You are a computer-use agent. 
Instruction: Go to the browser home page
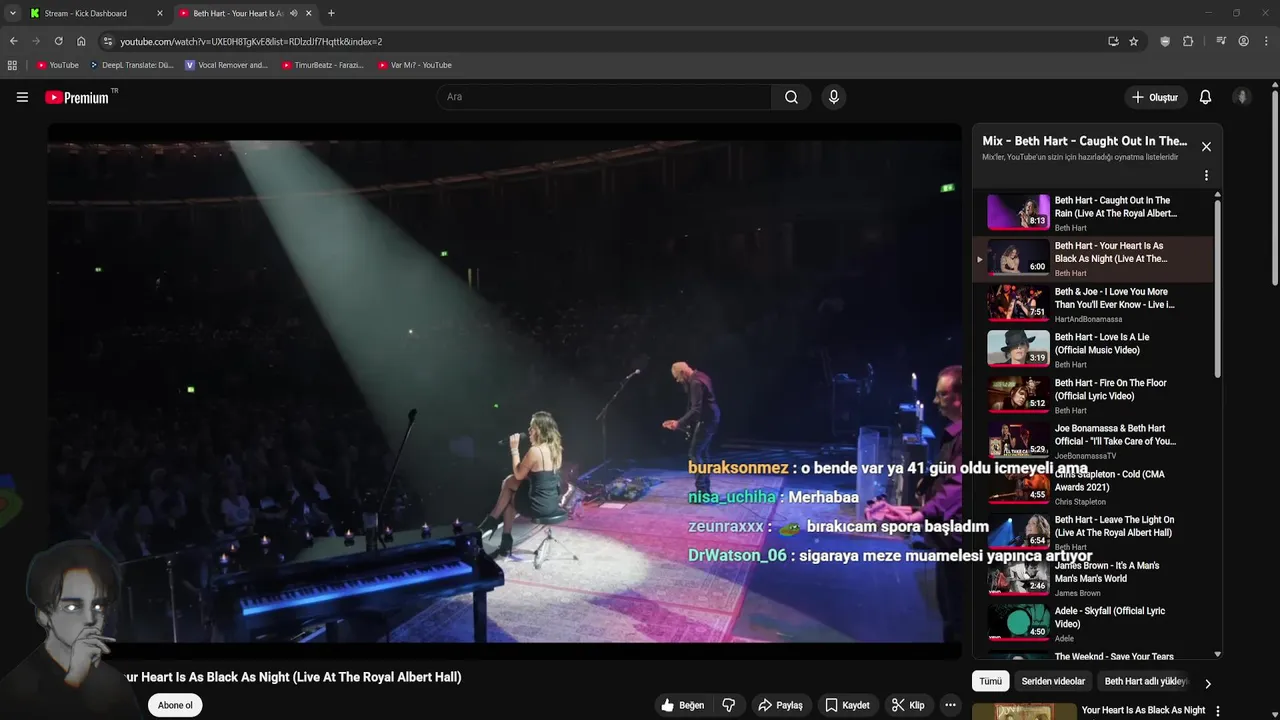tap(81, 41)
